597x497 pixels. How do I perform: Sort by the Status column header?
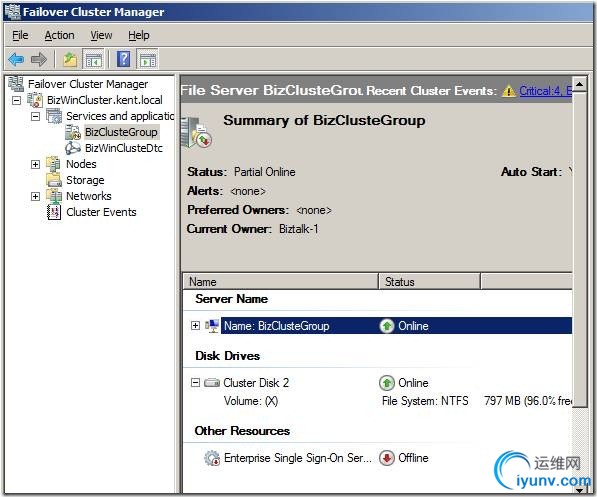coord(429,282)
